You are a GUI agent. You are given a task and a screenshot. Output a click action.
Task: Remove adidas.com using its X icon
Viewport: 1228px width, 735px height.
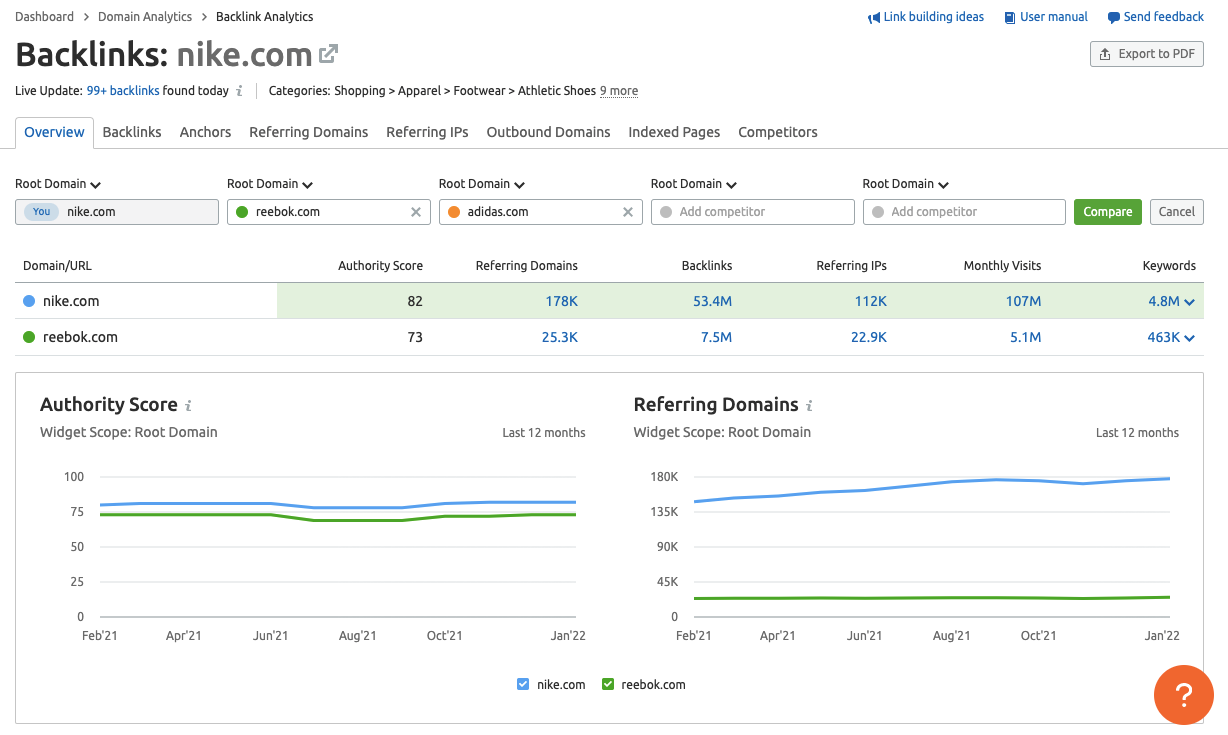click(628, 212)
